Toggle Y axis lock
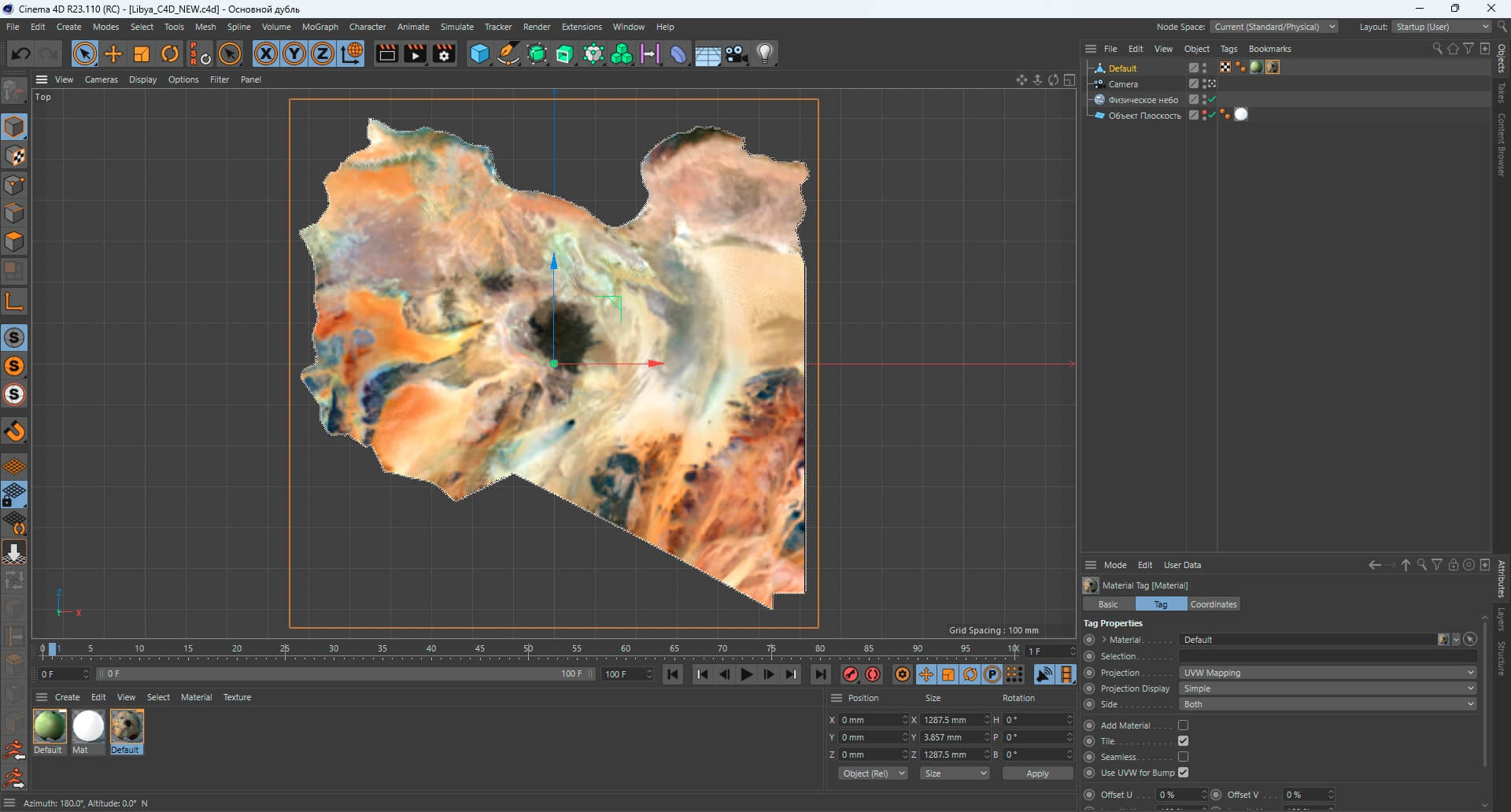The width and height of the screenshot is (1511, 812). (x=294, y=54)
